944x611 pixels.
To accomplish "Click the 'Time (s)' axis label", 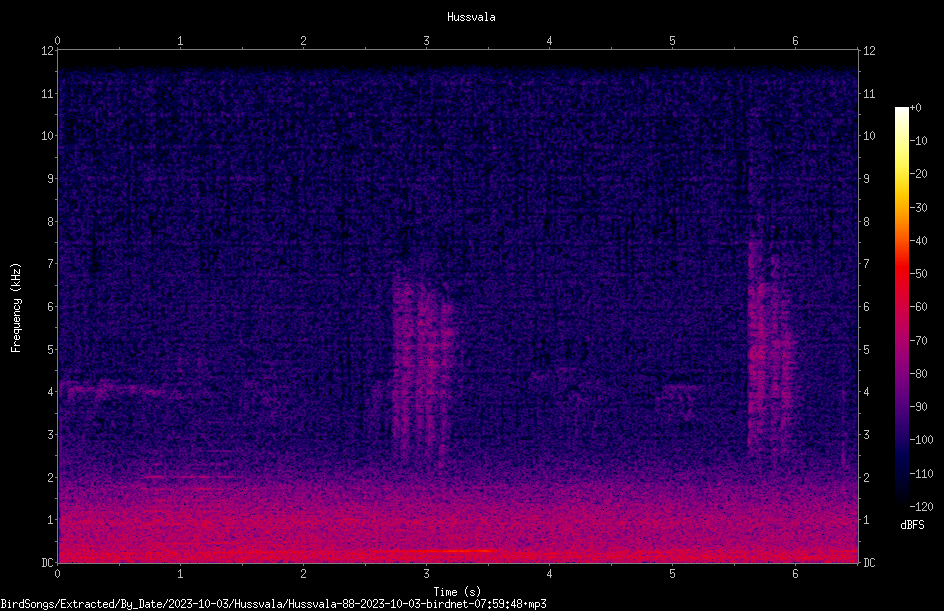I will [x=457, y=592].
